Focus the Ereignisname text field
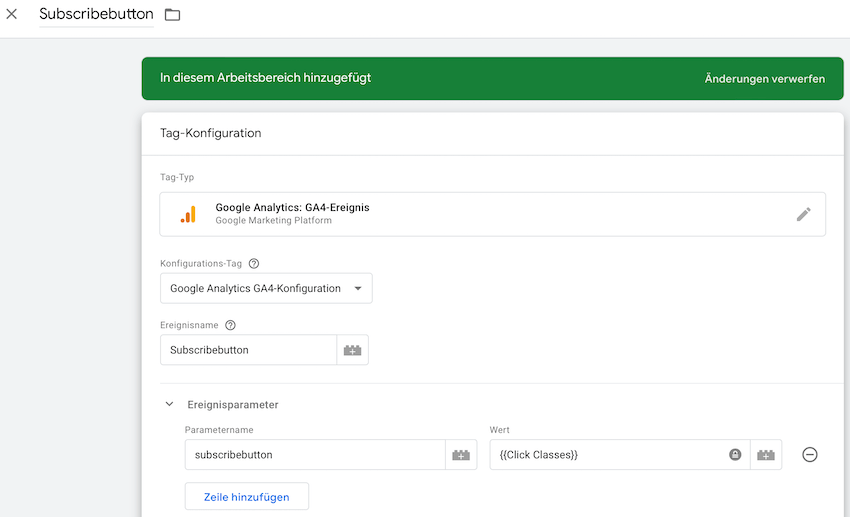This screenshot has height=517, width=850. tap(248, 350)
